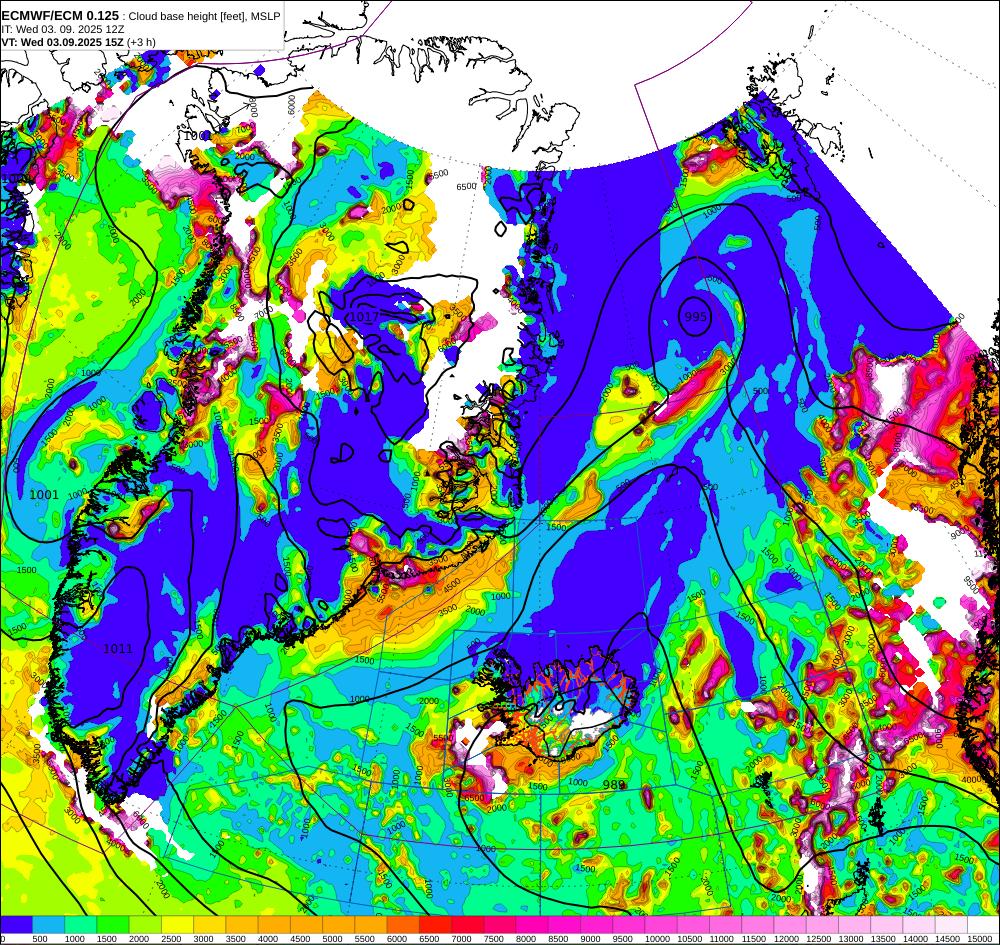The image size is (1000, 945).
Task: Select the light blue swatch between 500 and 1000
Action: [x=48, y=925]
